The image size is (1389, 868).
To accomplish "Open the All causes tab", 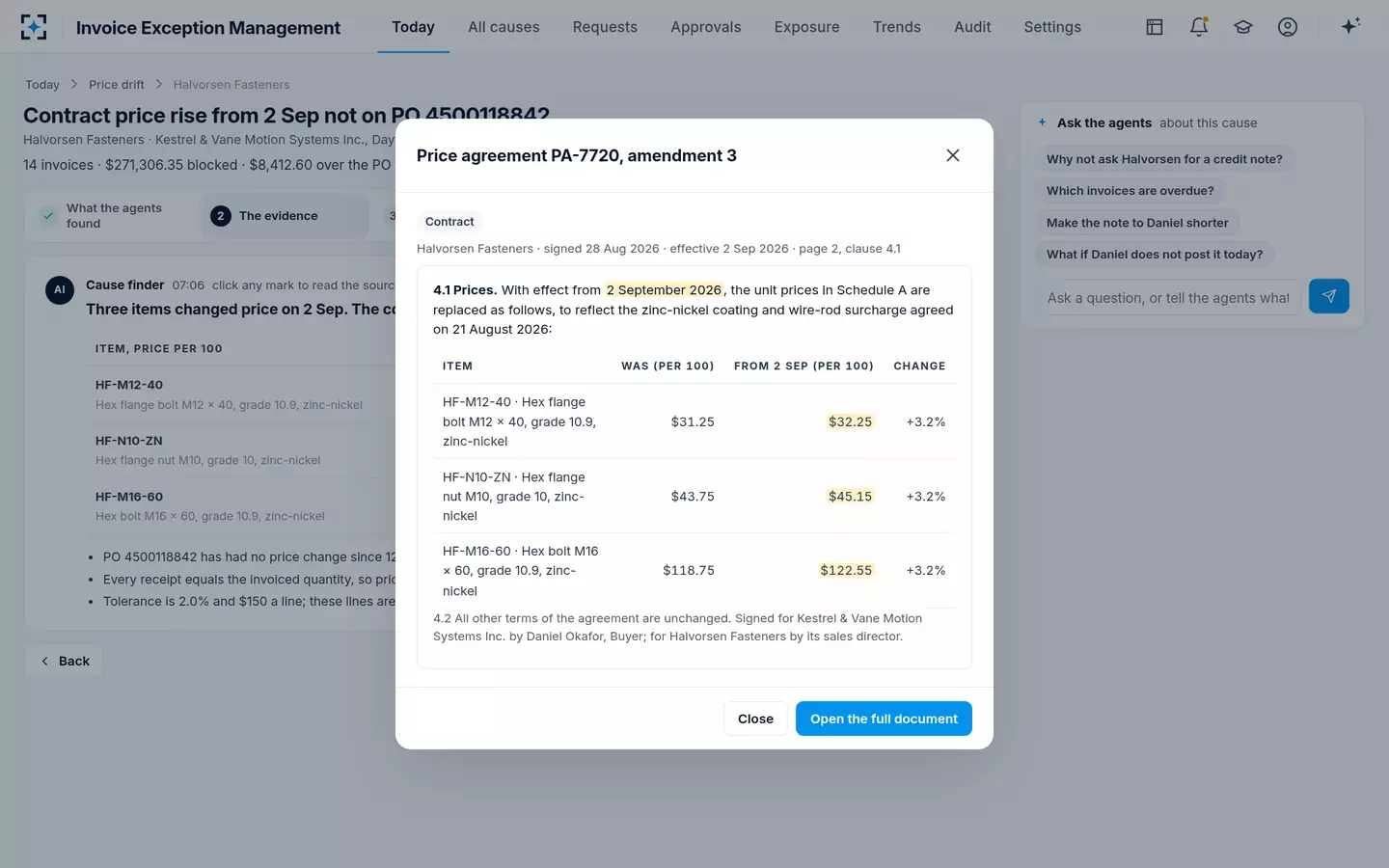I will [x=504, y=27].
